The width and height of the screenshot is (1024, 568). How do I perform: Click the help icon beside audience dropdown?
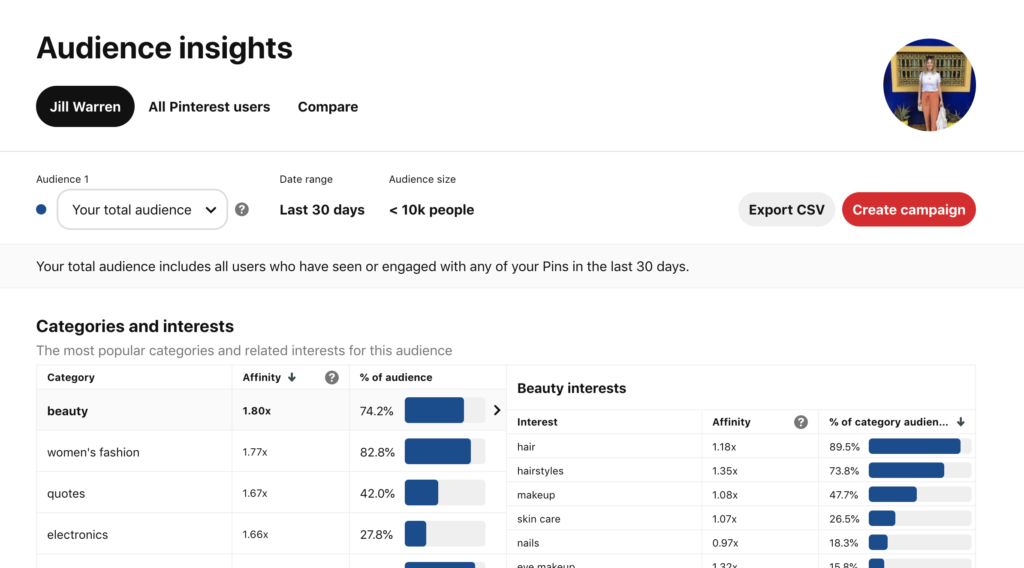coord(242,210)
